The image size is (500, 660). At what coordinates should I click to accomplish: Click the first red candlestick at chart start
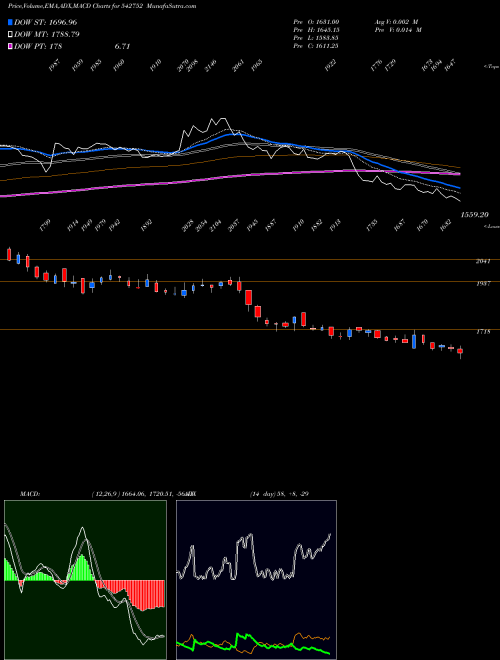[9, 254]
